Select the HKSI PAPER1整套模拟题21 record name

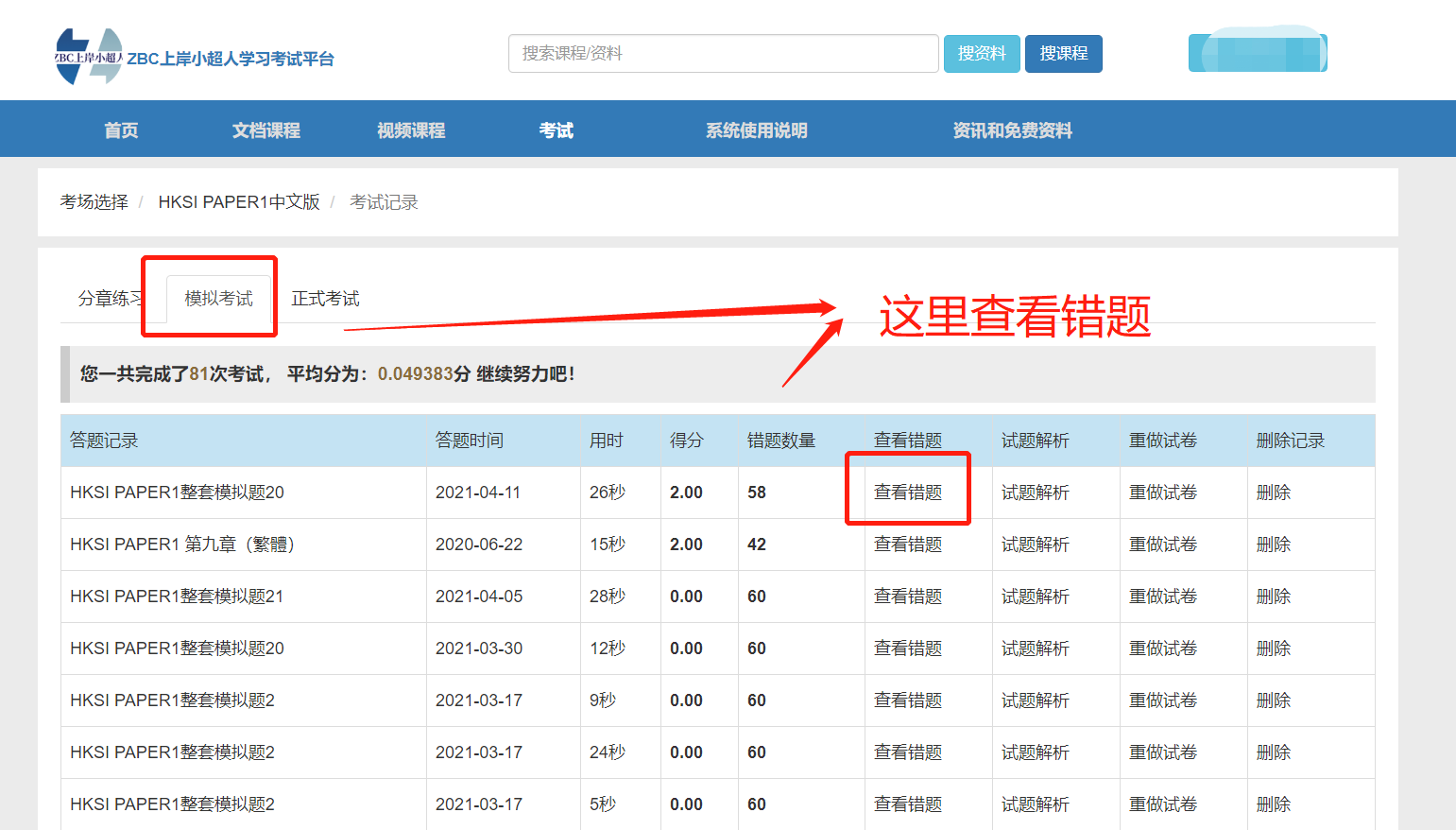(x=177, y=597)
